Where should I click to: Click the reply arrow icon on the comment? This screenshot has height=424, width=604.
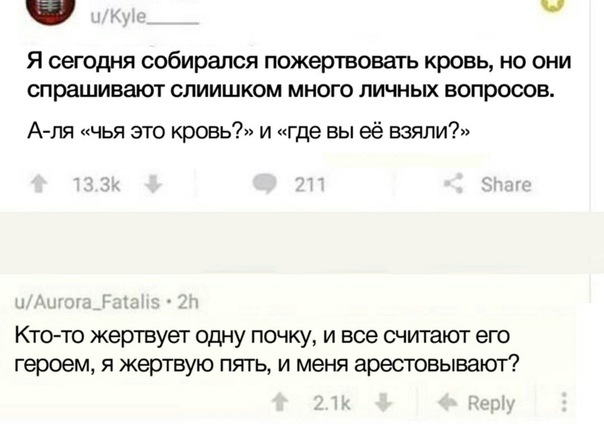coord(449,403)
